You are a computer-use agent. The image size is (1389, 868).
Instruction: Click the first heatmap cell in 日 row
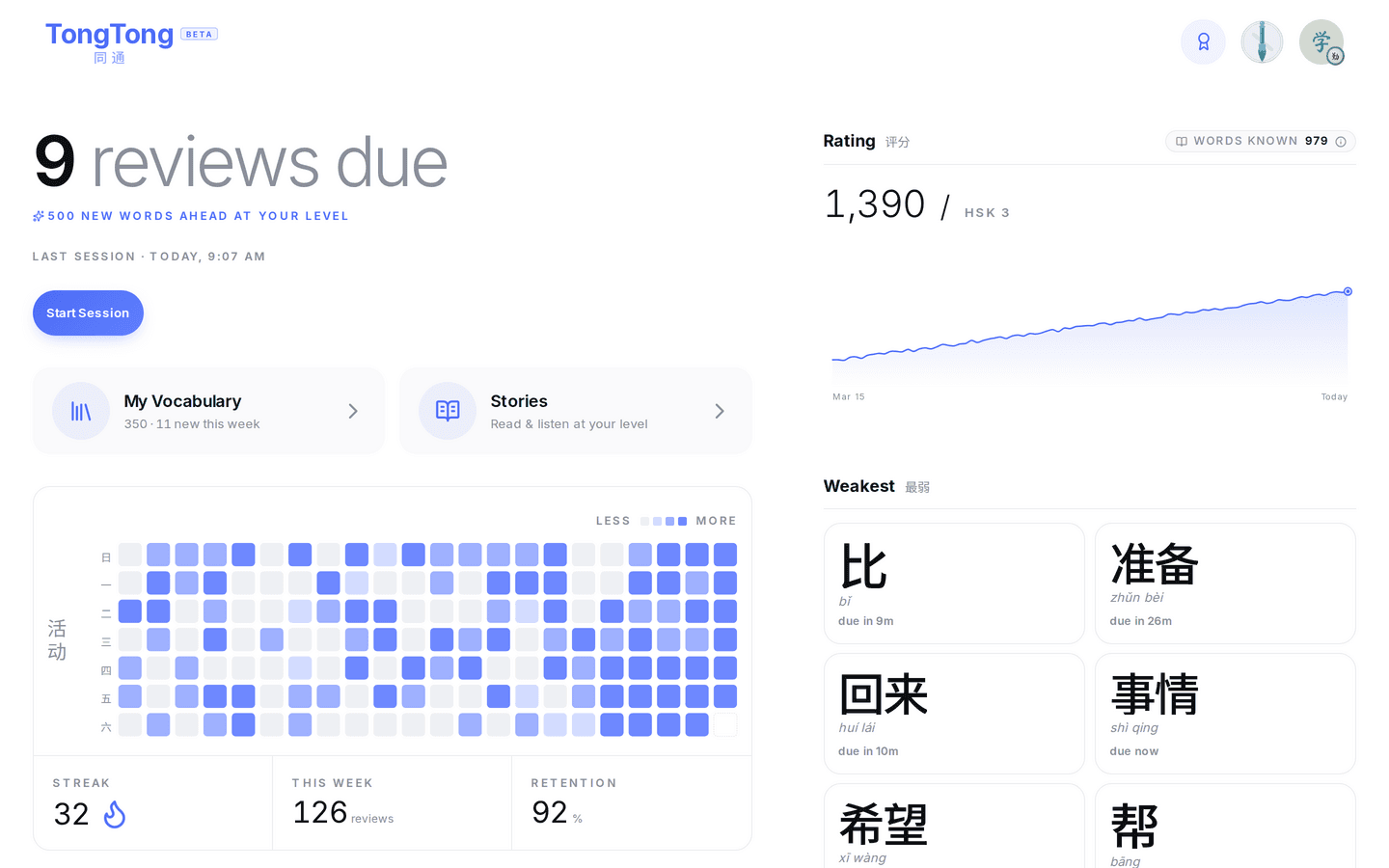point(130,555)
